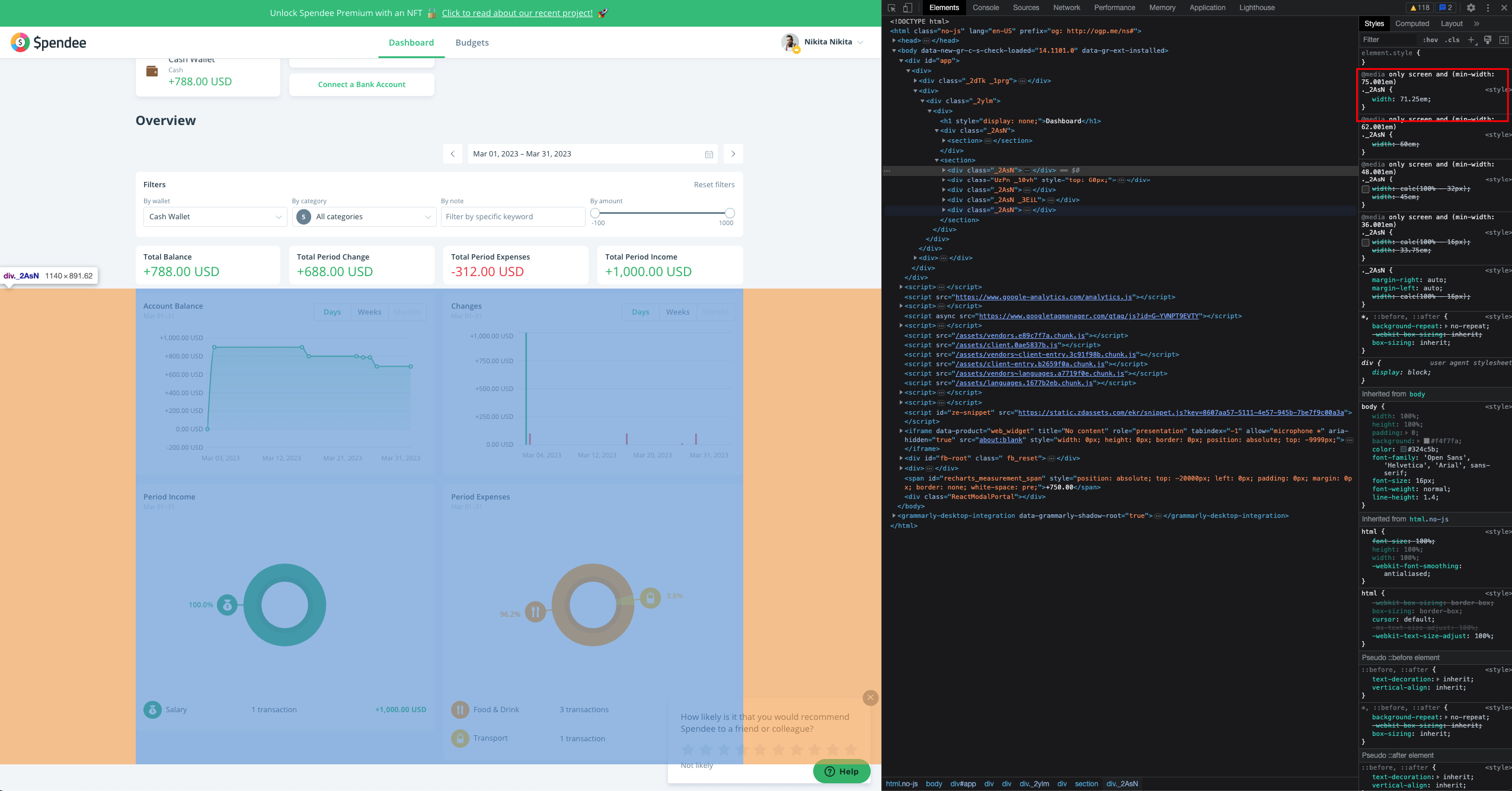This screenshot has width=1512, height=791.
Task: Click the New Style Rule plus icon
Action: click(1471, 39)
